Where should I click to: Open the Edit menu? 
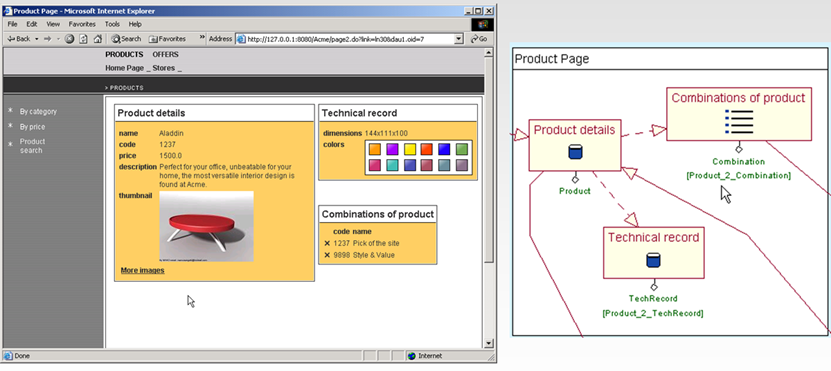coord(32,24)
